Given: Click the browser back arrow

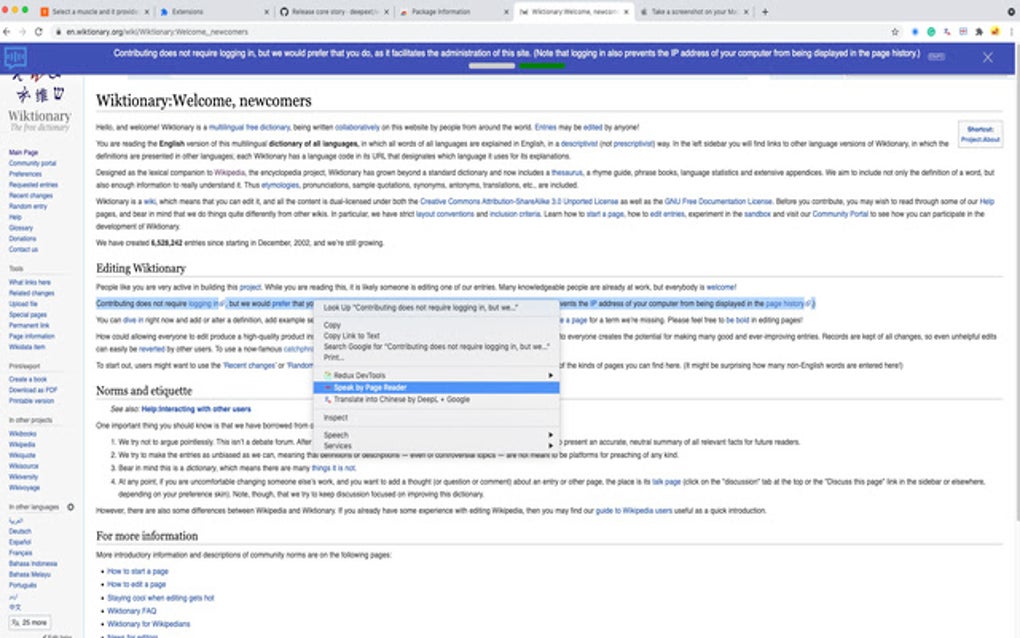Looking at the screenshot, I should coord(7,31).
